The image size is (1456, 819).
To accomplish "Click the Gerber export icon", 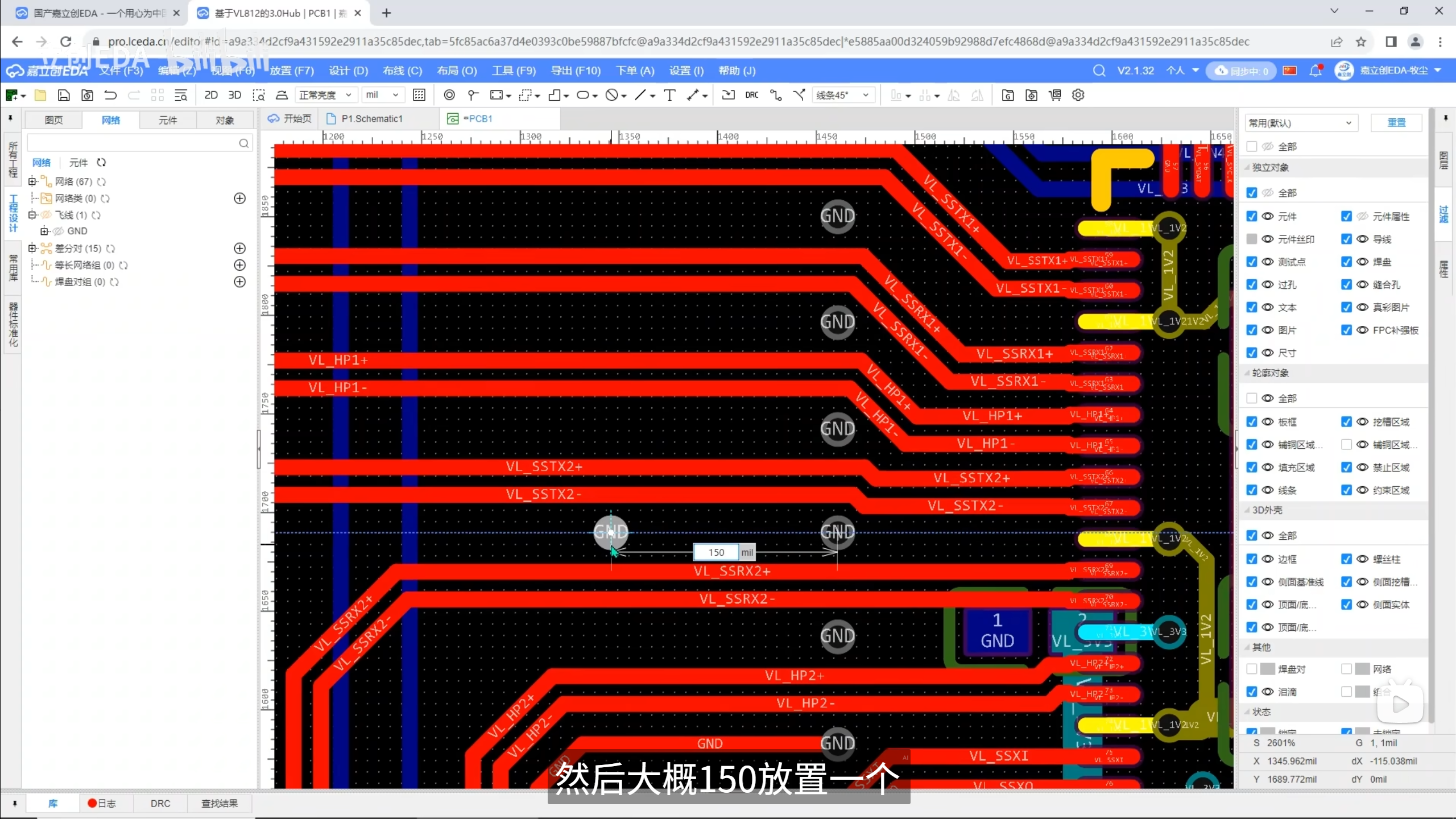I will [1007, 95].
